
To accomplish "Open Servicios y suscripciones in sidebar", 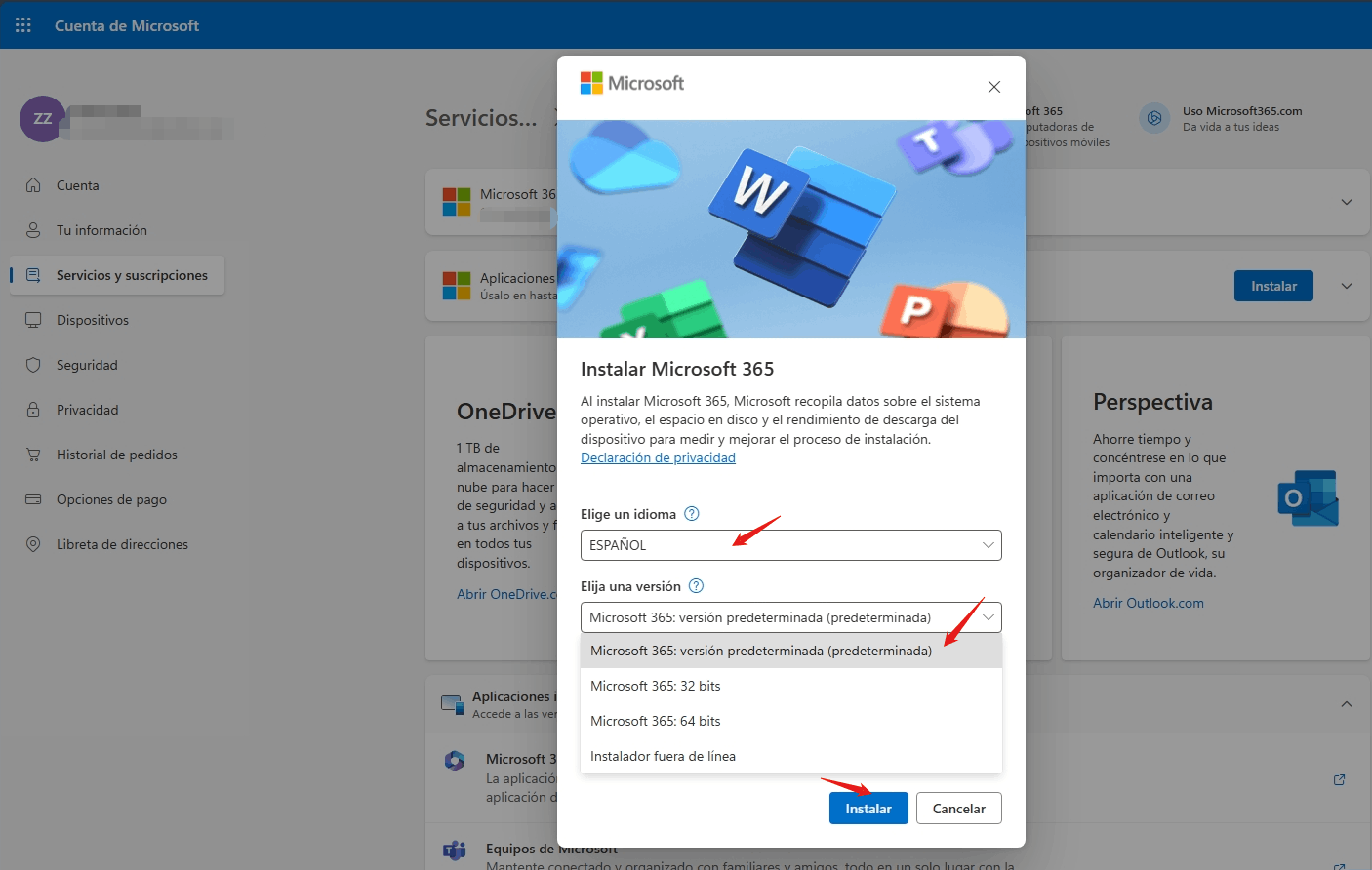I will tap(117, 275).
